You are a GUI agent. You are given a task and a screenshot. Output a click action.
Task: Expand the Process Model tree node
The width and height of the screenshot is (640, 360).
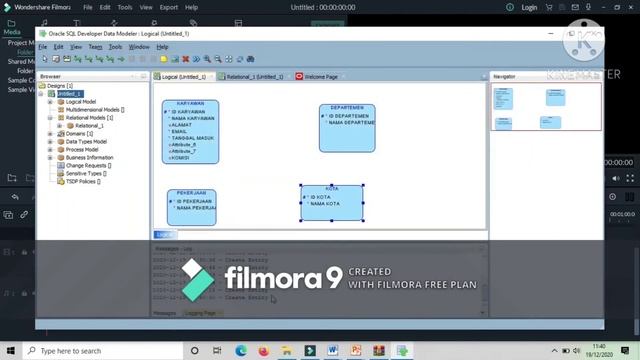point(50,149)
